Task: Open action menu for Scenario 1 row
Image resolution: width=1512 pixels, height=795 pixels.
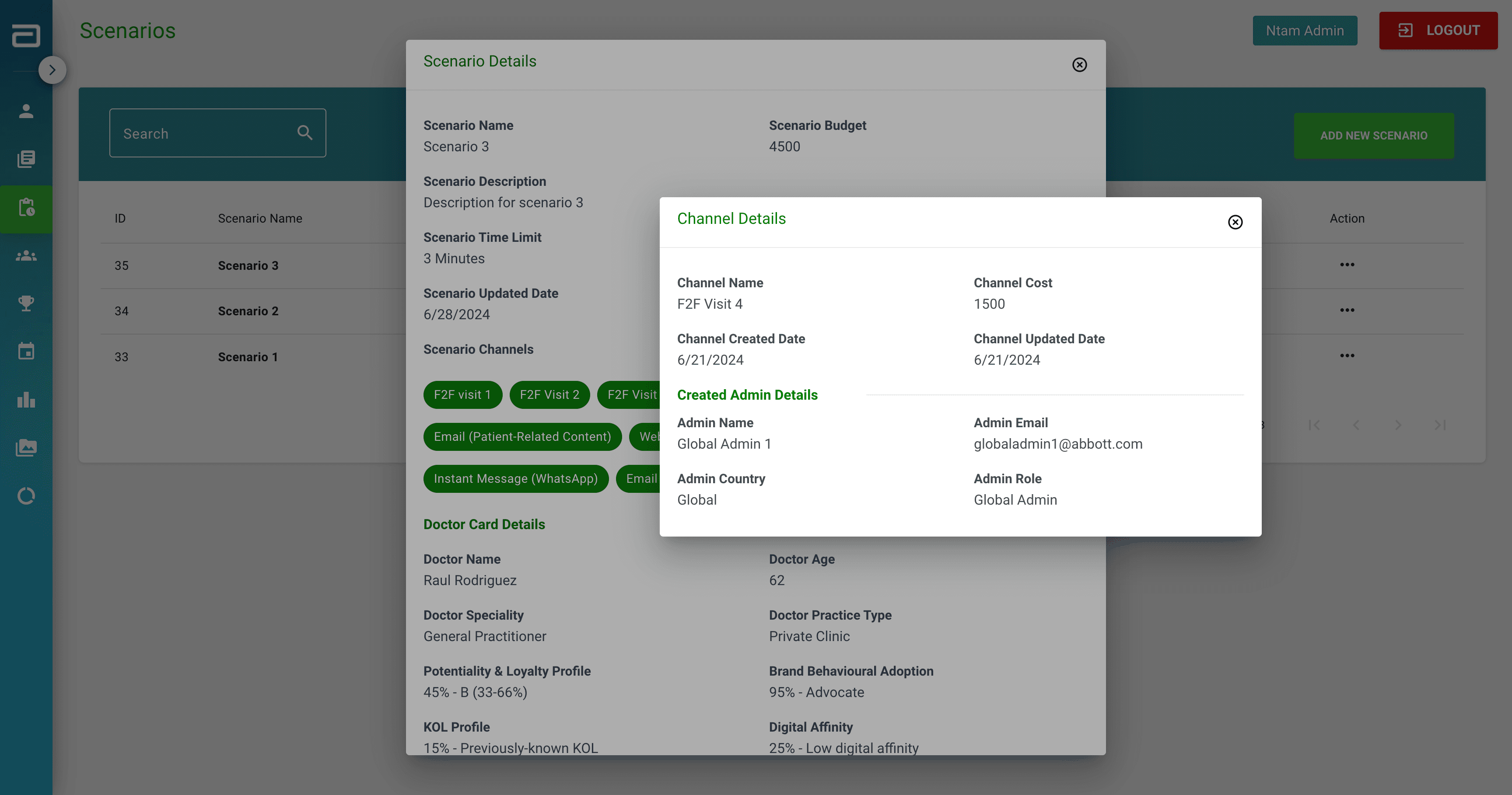Action: coord(1347,356)
